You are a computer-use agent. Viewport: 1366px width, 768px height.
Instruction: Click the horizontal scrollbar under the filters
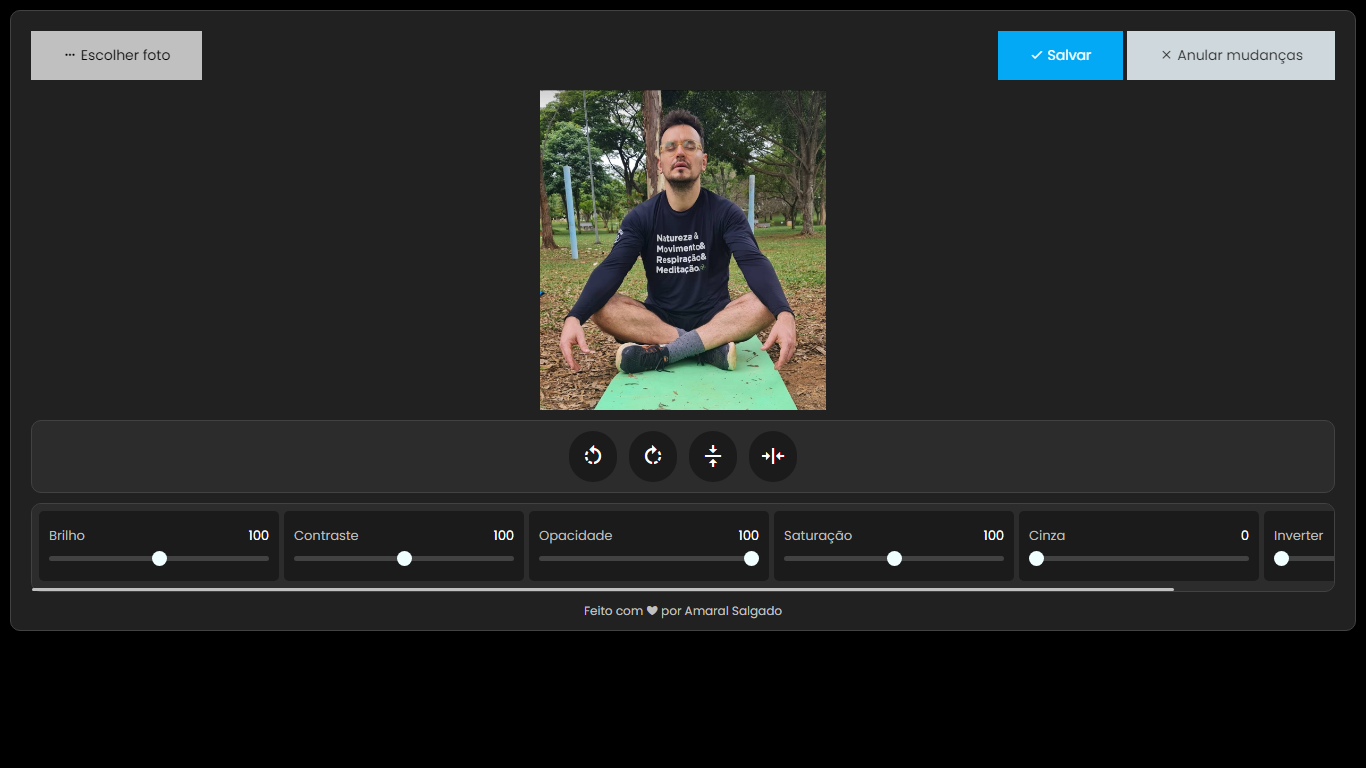click(602, 590)
